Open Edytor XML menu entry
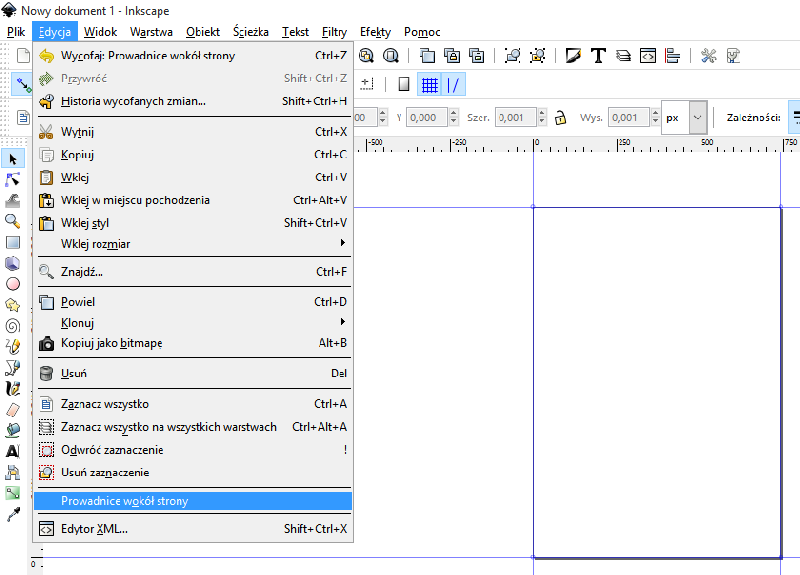Viewport: 800px width, 575px height. pyautogui.click(x=193, y=529)
